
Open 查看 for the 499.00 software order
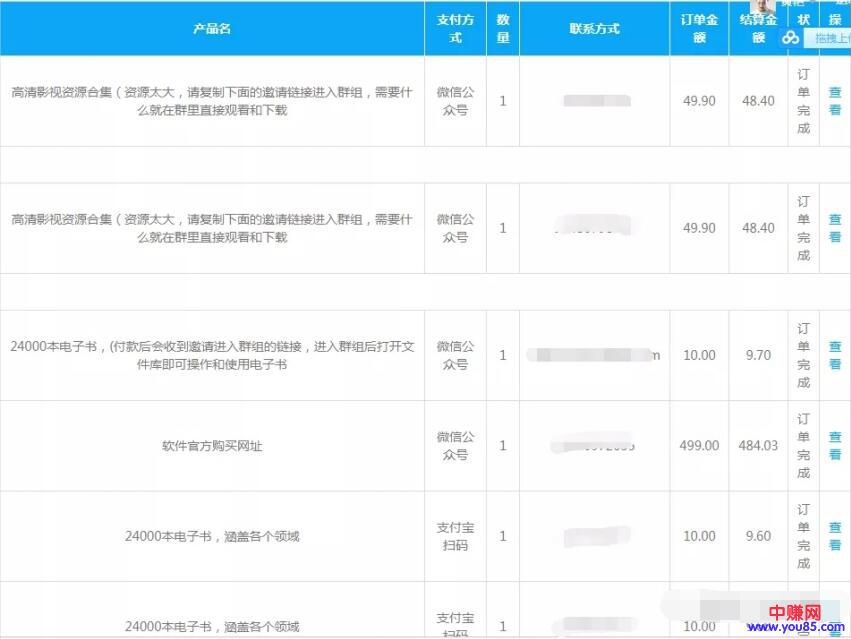[835, 445]
